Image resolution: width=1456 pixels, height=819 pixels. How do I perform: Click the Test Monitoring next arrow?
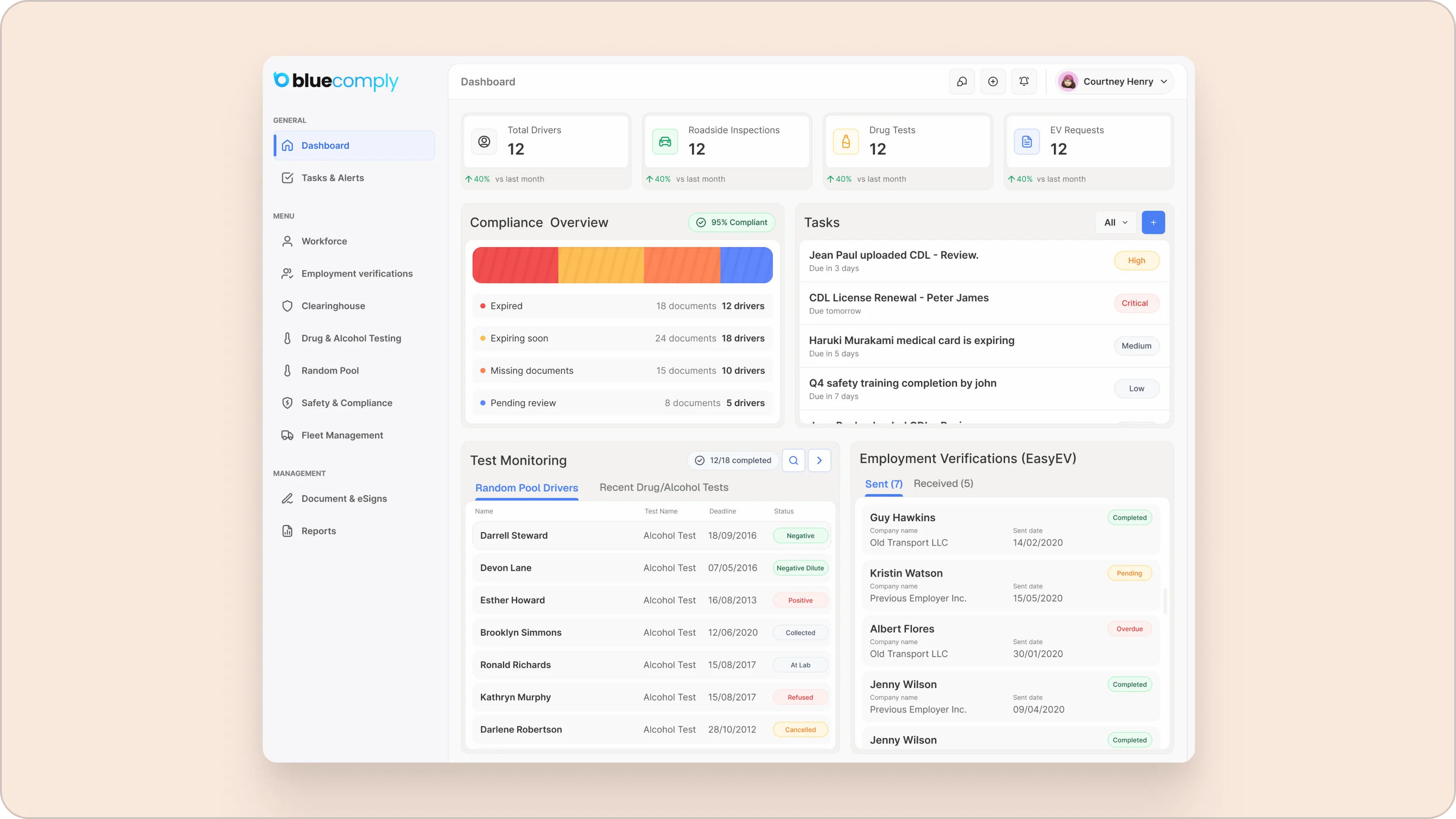(x=819, y=460)
